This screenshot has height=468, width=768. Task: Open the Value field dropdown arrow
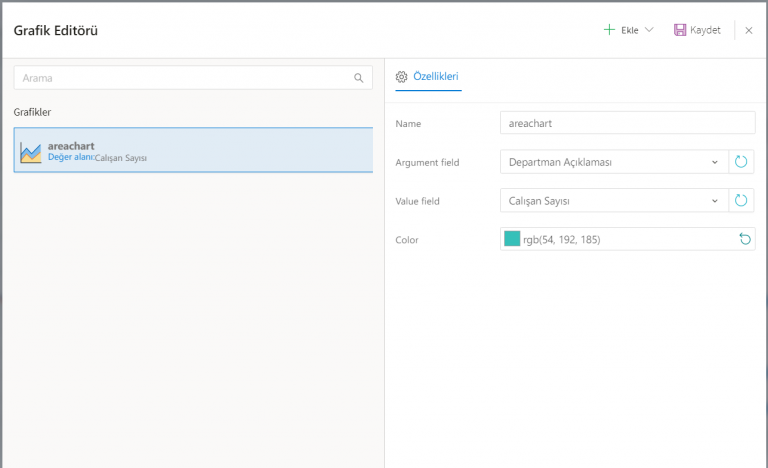714,201
